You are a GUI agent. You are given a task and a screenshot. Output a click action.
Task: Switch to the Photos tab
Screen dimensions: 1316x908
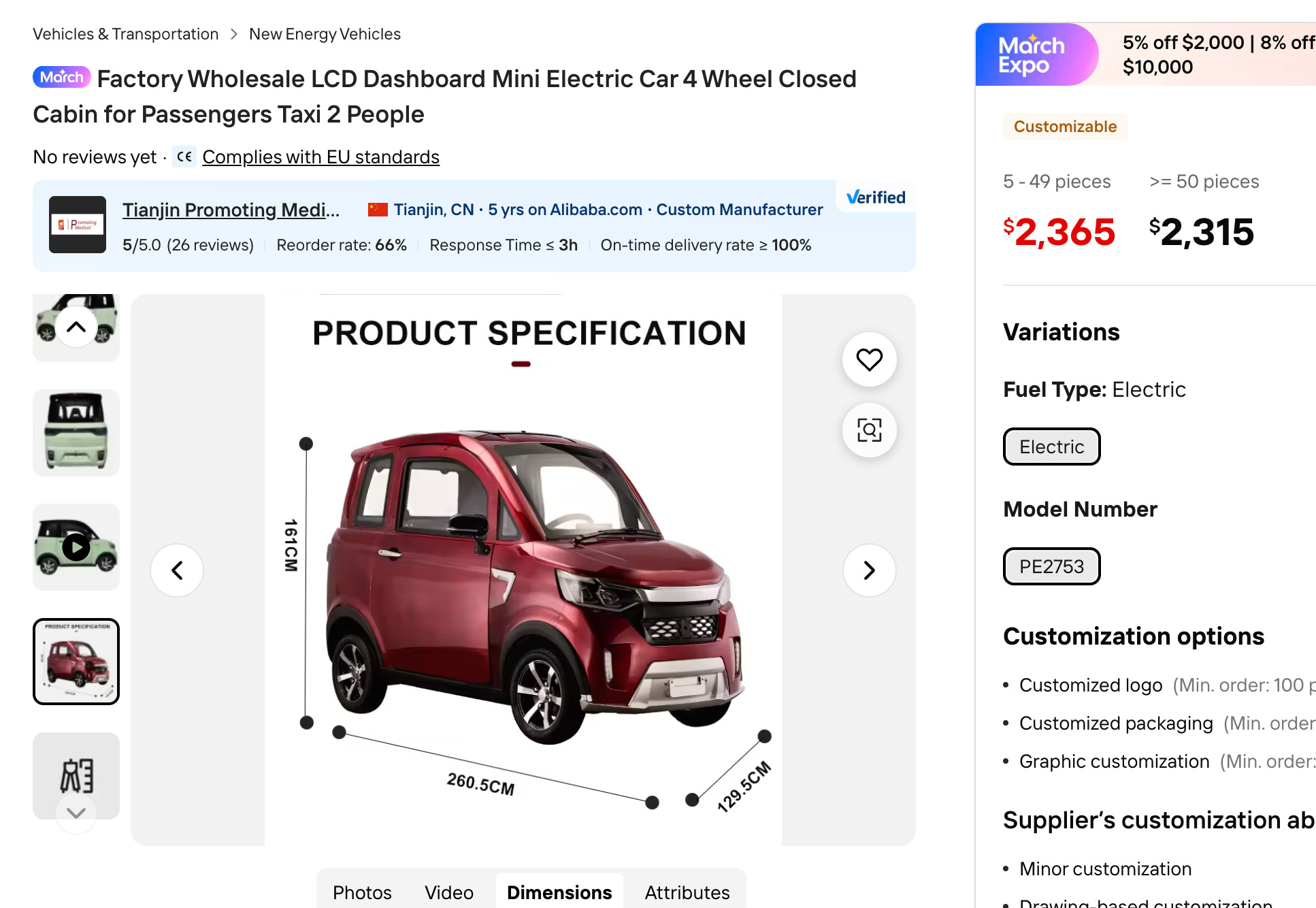point(362,892)
